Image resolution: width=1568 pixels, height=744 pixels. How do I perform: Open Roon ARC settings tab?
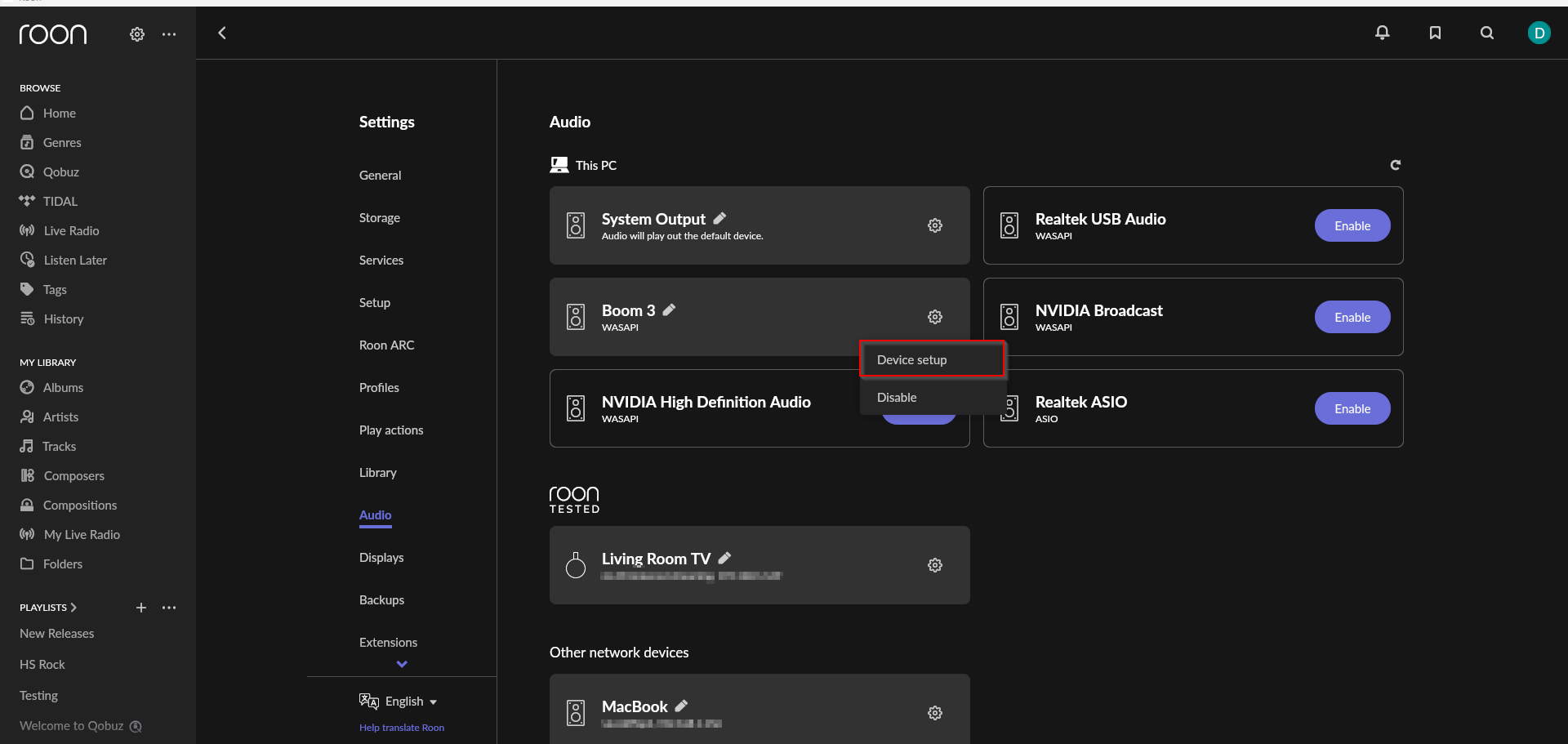[x=387, y=345]
